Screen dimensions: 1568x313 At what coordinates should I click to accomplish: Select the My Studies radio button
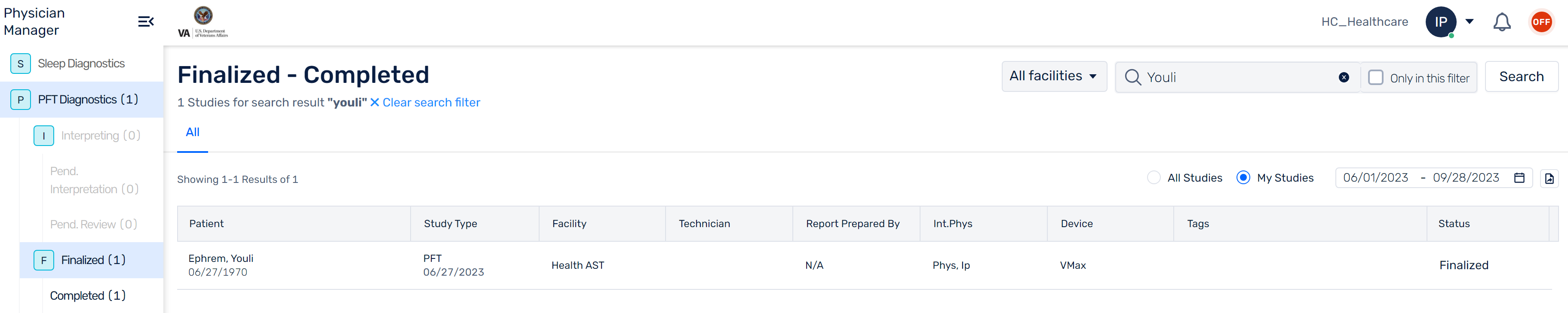pos(1243,177)
